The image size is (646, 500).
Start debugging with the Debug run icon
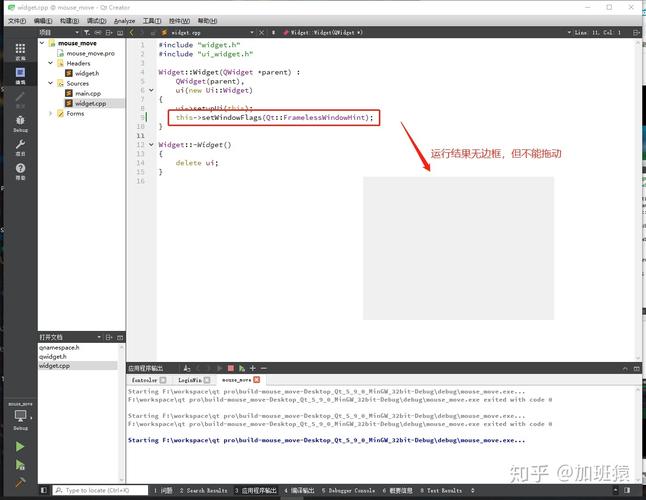(19, 465)
